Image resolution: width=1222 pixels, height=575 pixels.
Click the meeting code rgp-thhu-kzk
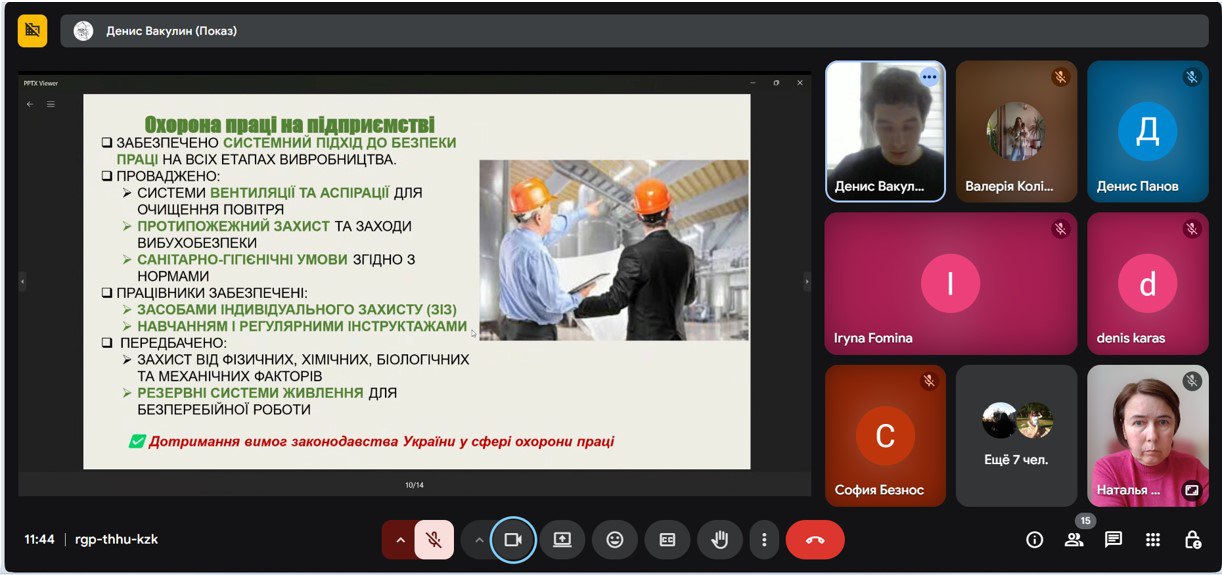pos(116,539)
